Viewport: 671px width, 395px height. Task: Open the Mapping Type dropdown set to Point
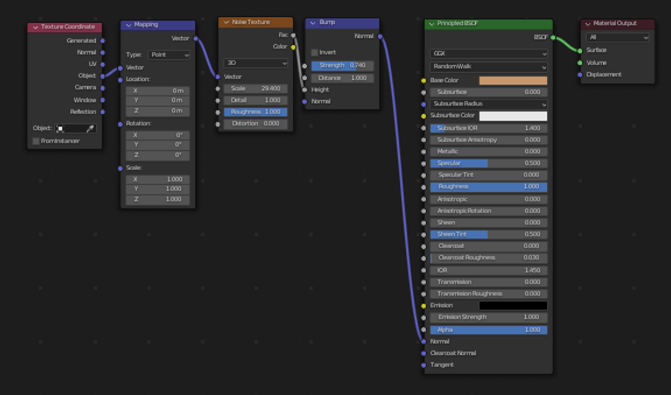coord(169,55)
